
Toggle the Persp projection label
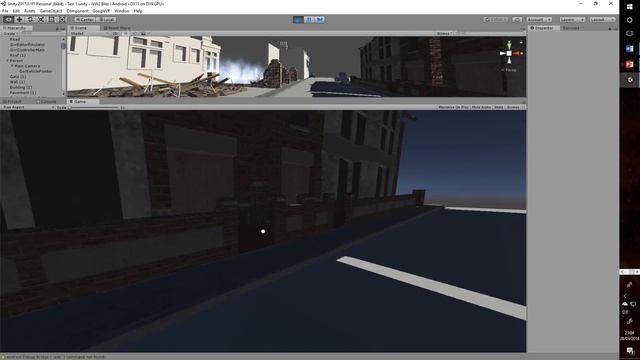point(509,70)
